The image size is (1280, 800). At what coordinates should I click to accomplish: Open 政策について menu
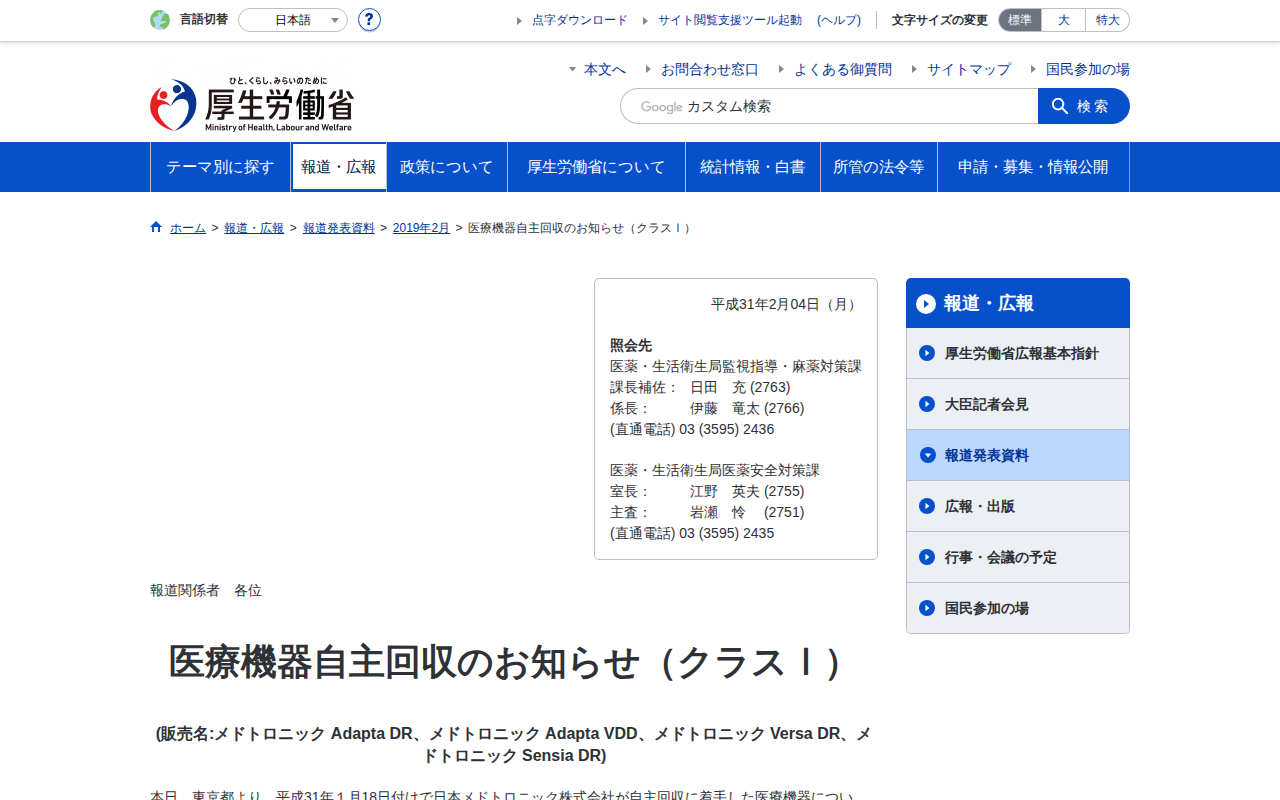[447, 167]
